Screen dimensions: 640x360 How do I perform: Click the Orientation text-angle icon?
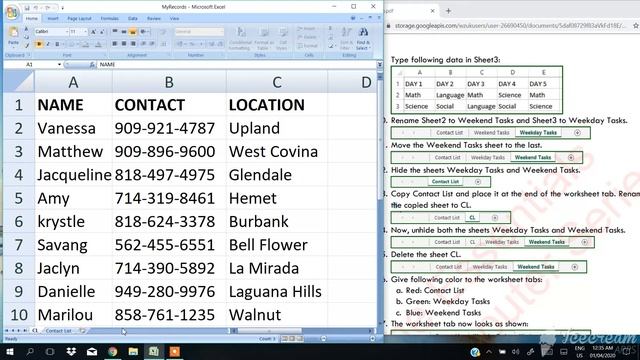click(x=144, y=31)
